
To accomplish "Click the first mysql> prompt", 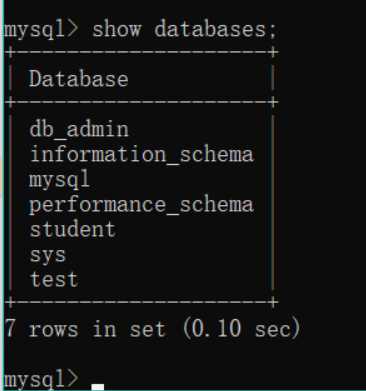I will click(x=42, y=30).
